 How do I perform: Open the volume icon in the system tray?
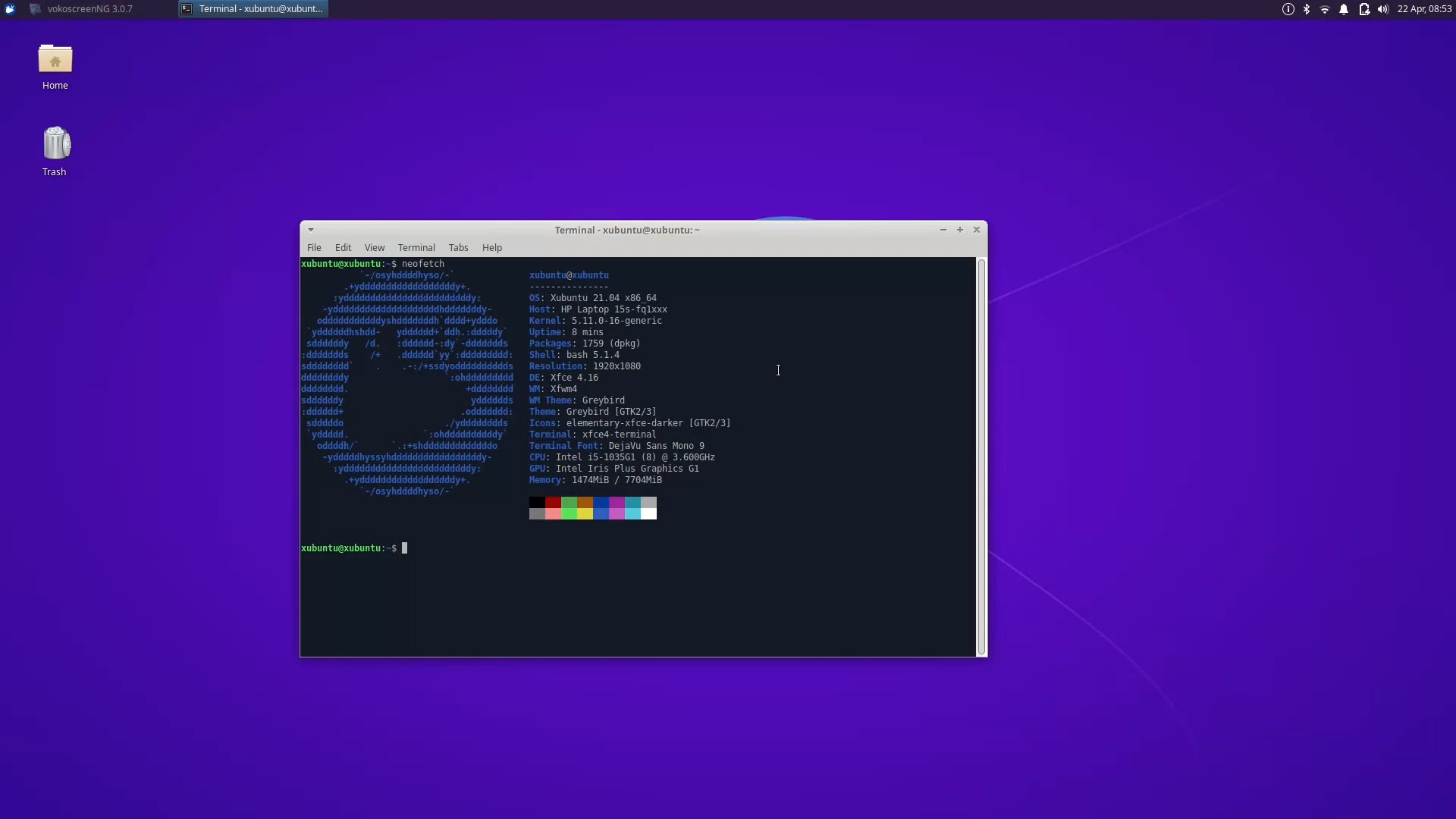[1383, 9]
